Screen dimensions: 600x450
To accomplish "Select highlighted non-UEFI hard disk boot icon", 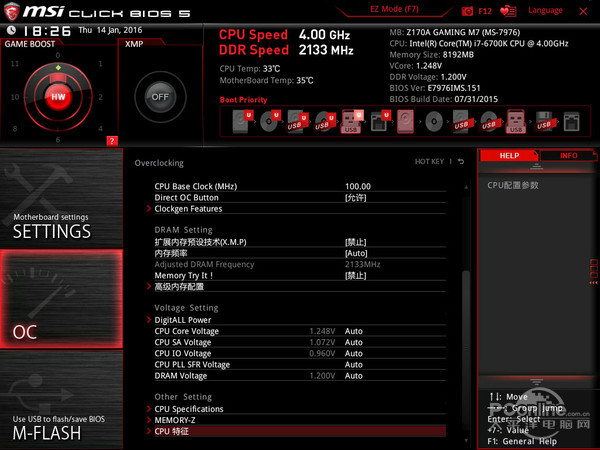I will pos(406,122).
